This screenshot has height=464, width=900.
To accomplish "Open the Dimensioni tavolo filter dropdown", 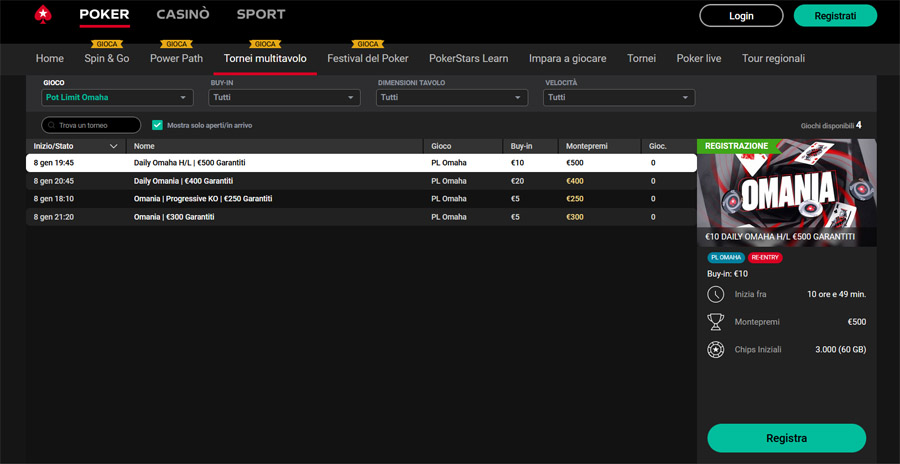I will click(x=452, y=98).
